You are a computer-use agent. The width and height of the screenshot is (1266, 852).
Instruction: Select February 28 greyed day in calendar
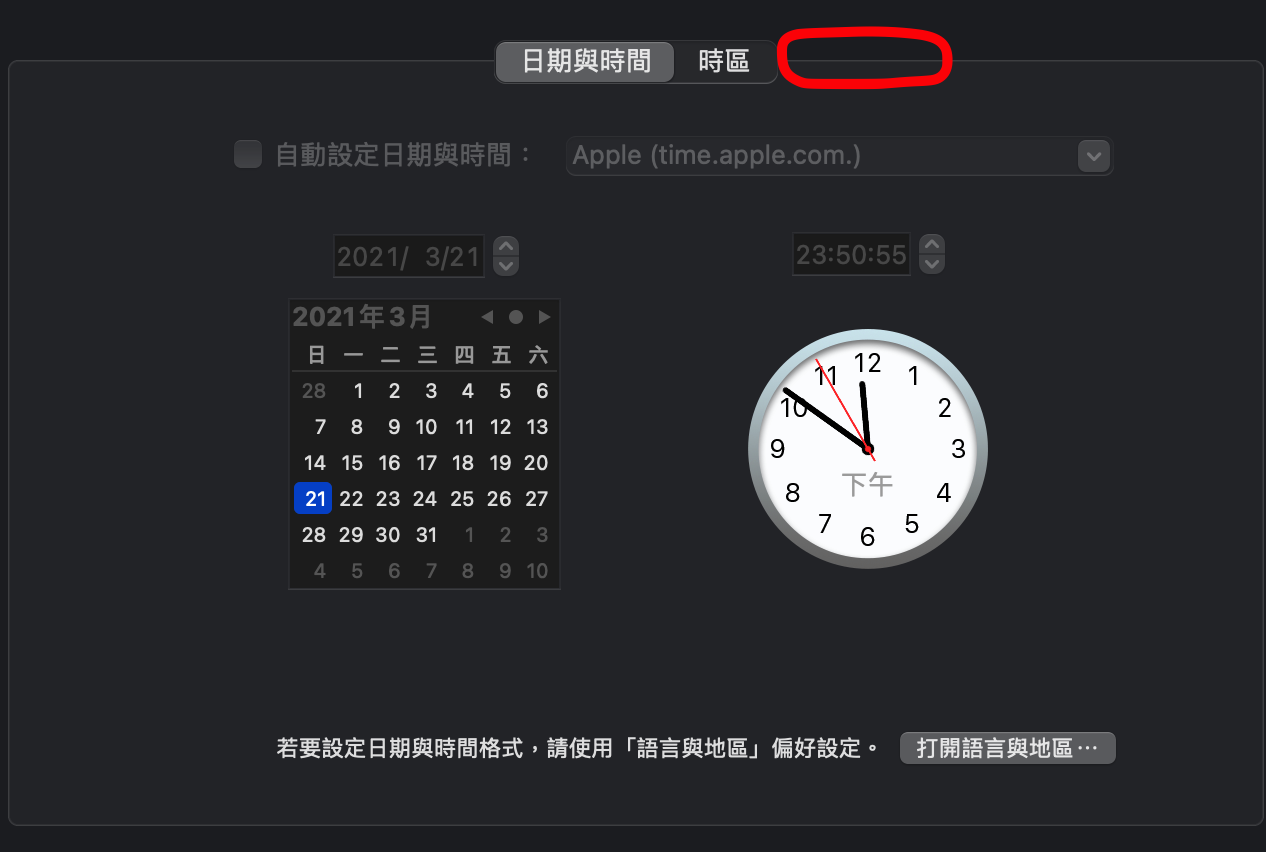click(314, 391)
